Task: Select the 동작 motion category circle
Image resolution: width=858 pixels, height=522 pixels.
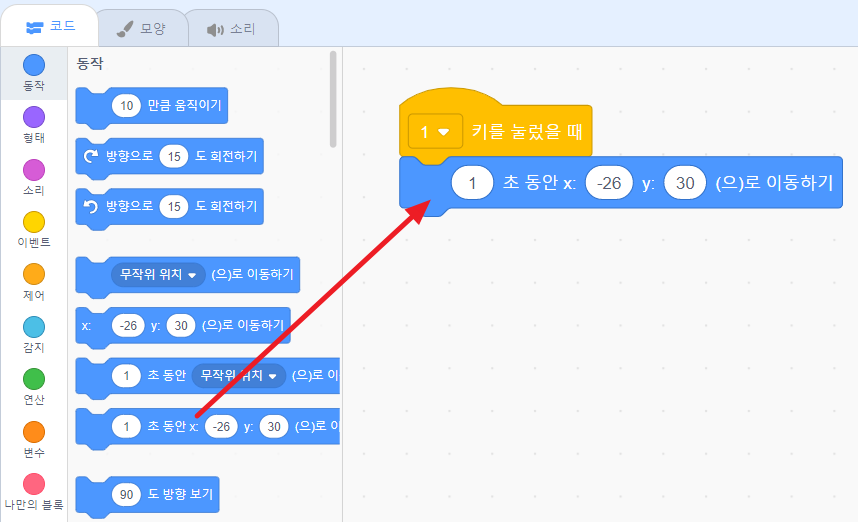Action: pos(34,65)
